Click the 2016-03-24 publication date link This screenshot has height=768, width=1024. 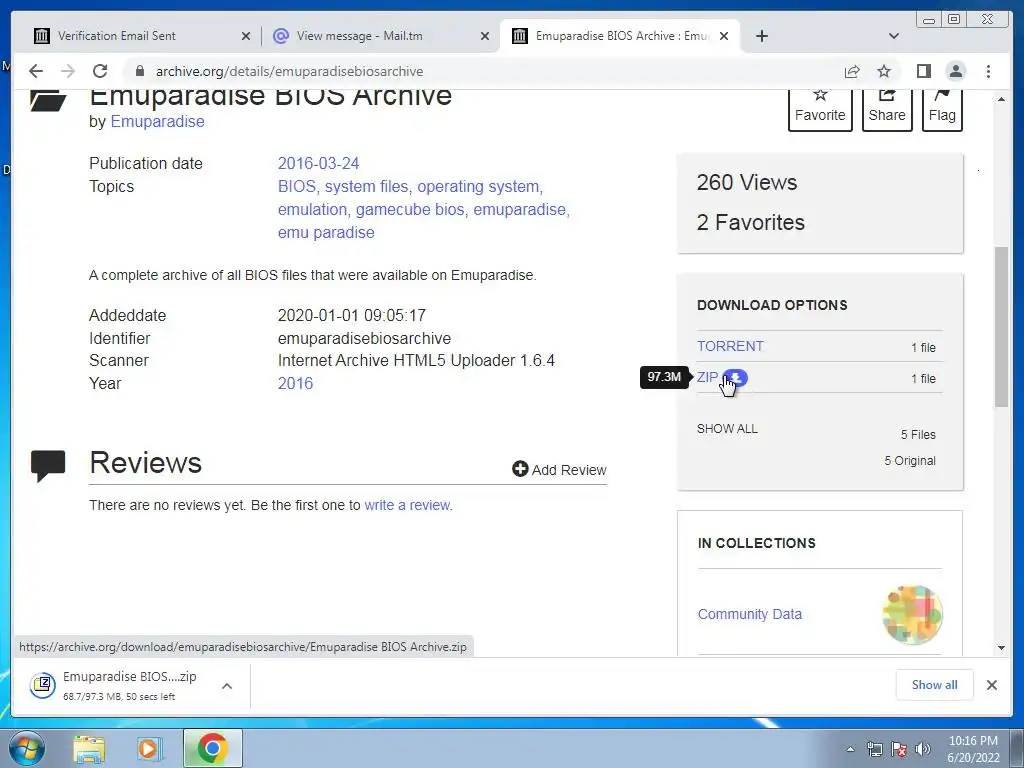[319, 163]
